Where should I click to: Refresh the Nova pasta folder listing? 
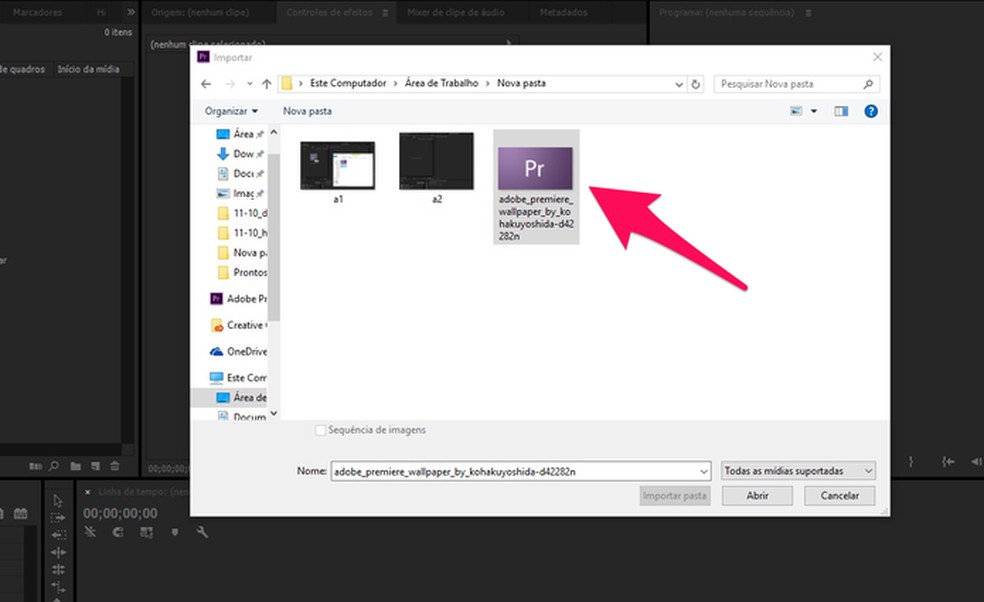695,83
